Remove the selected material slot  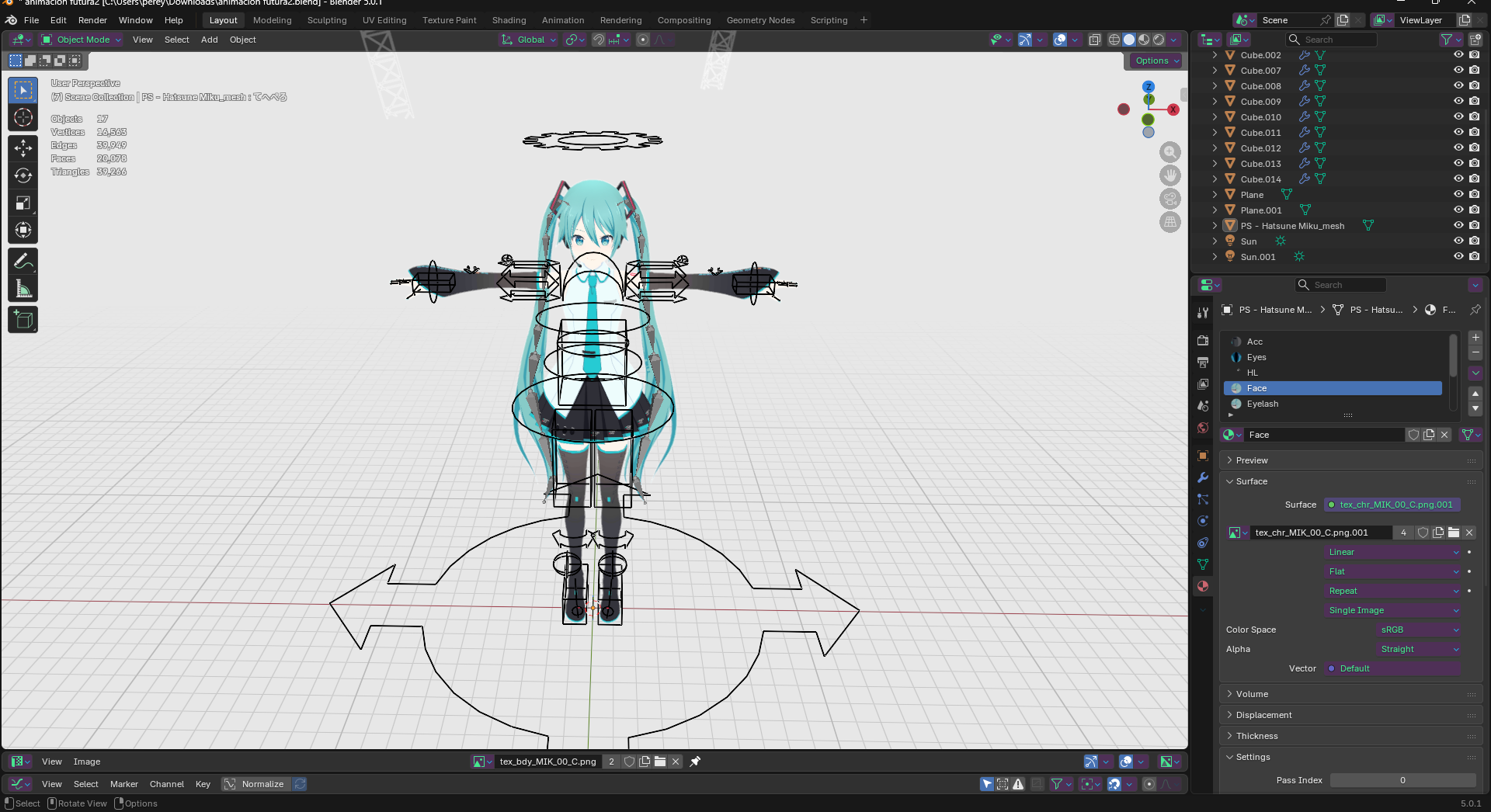pos(1475,353)
